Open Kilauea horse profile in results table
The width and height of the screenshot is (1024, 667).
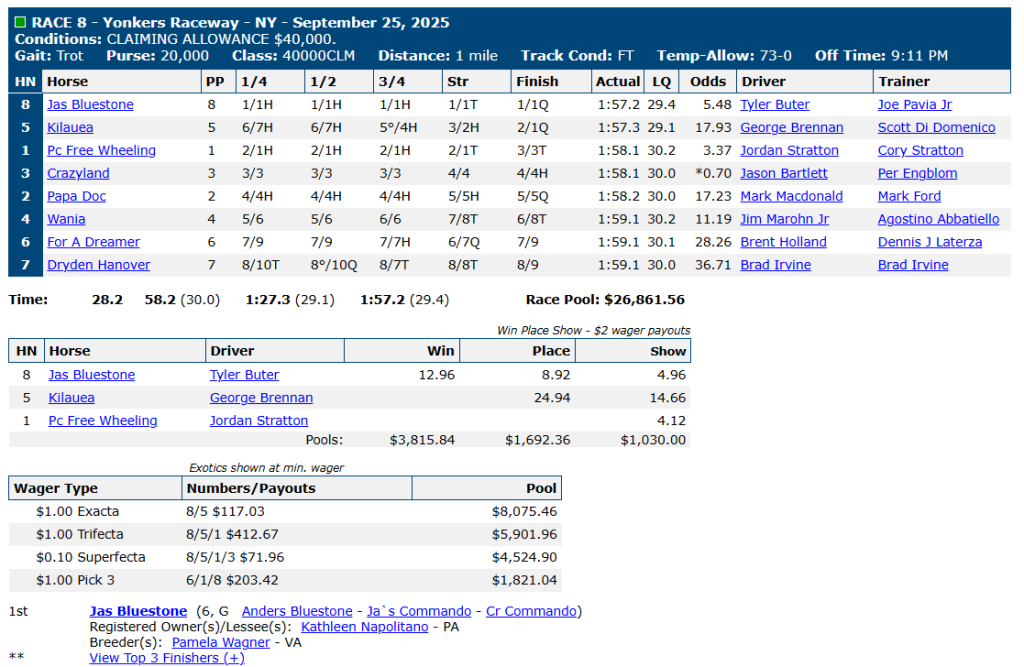(72, 128)
